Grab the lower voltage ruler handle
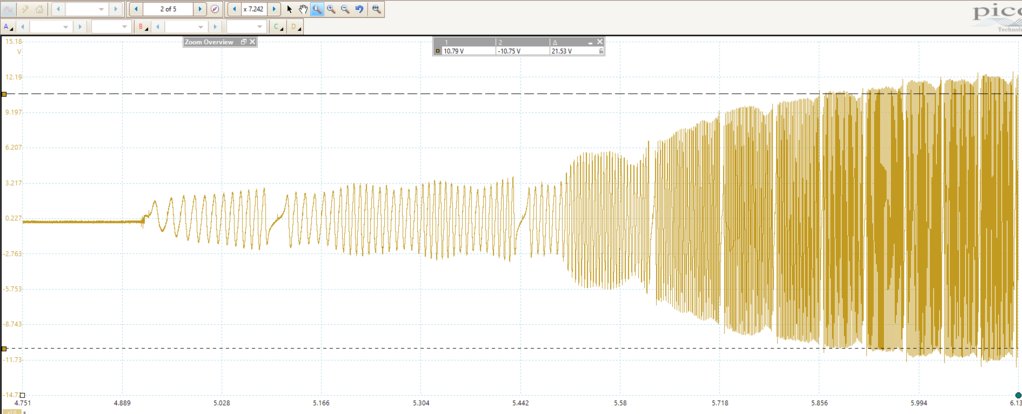This screenshot has width=1022, height=414. coord(3,349)
